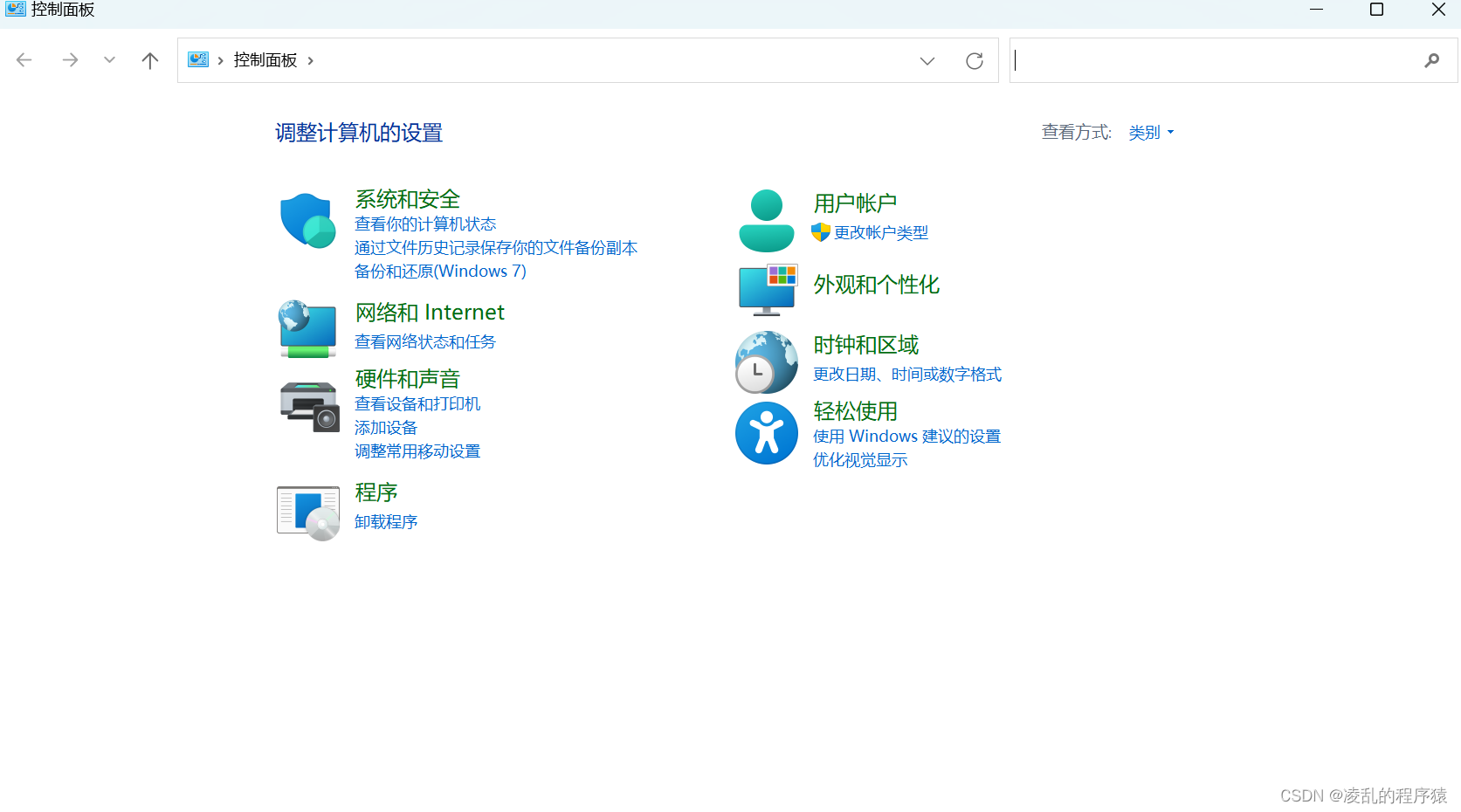Click the Control Panel icon in address bar
Viewport: 1461px width, 812px height.
[198, 59]
